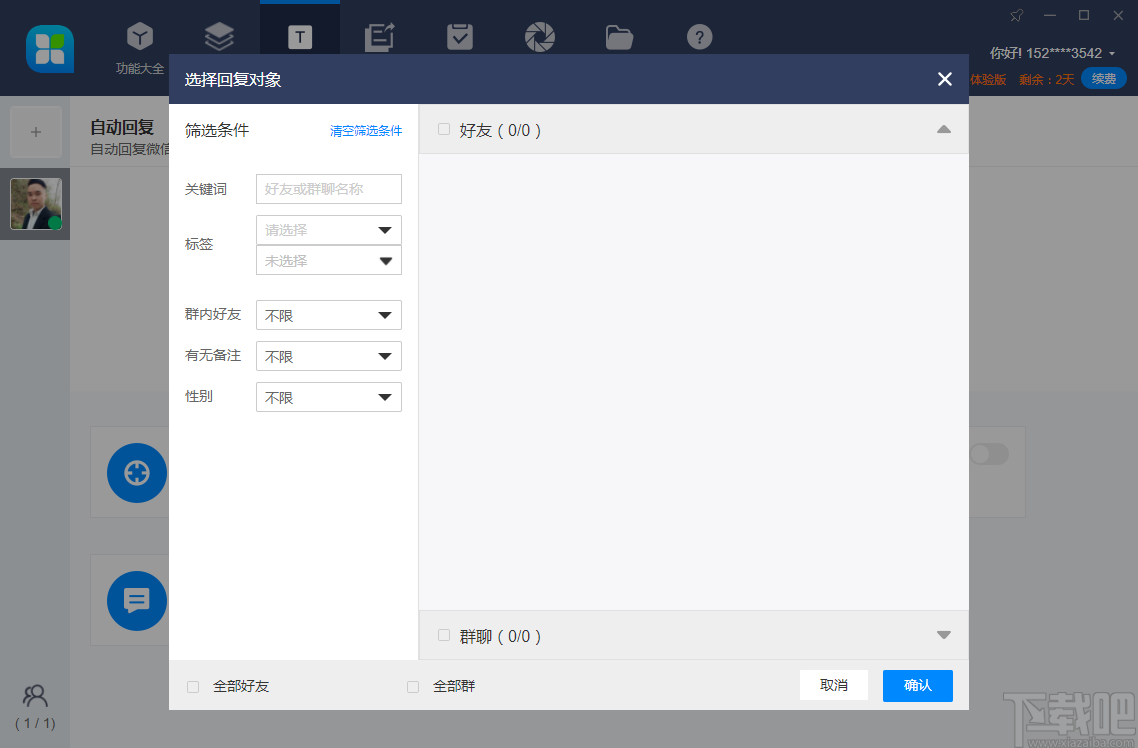Toggle the switch behind the dialog
This screenshot has height=748, width=1138.
coord(989,454)
